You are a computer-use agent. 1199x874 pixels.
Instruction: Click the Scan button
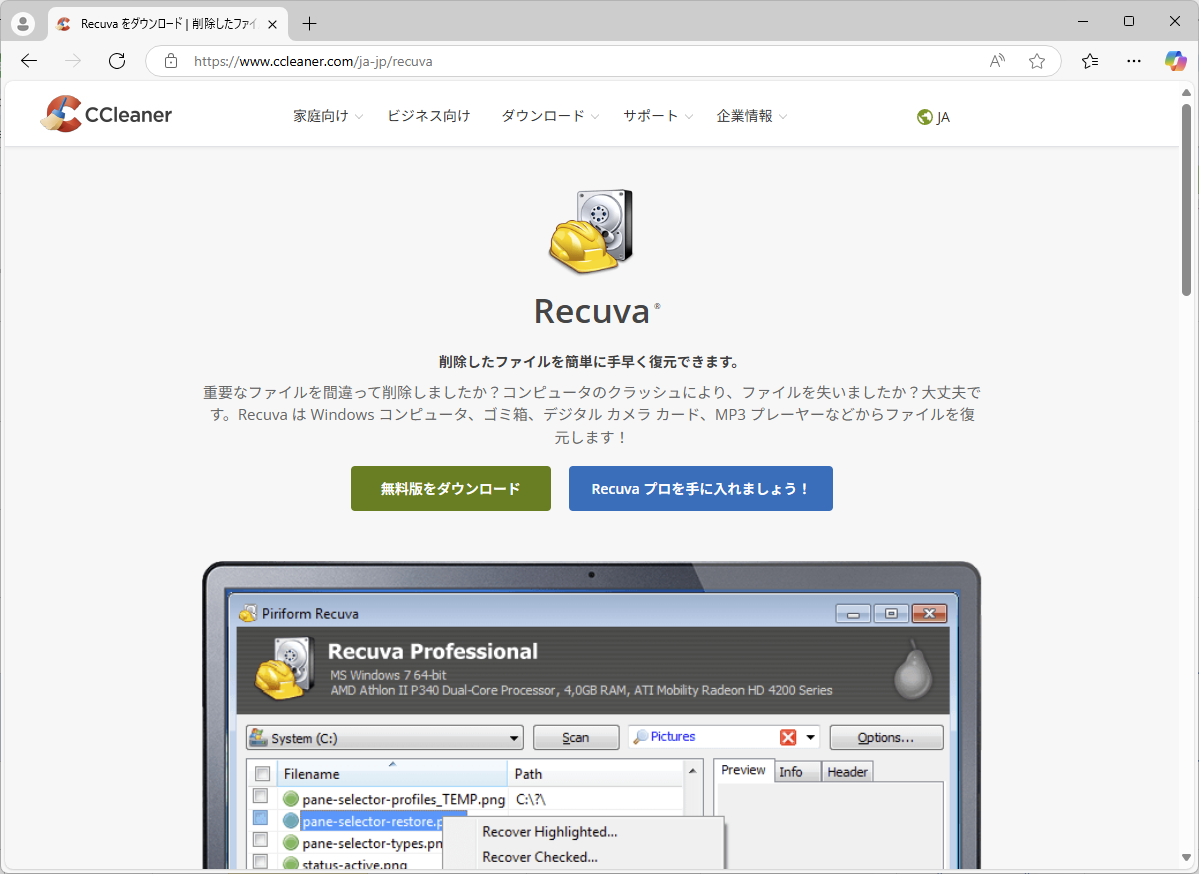pos(576,737)
